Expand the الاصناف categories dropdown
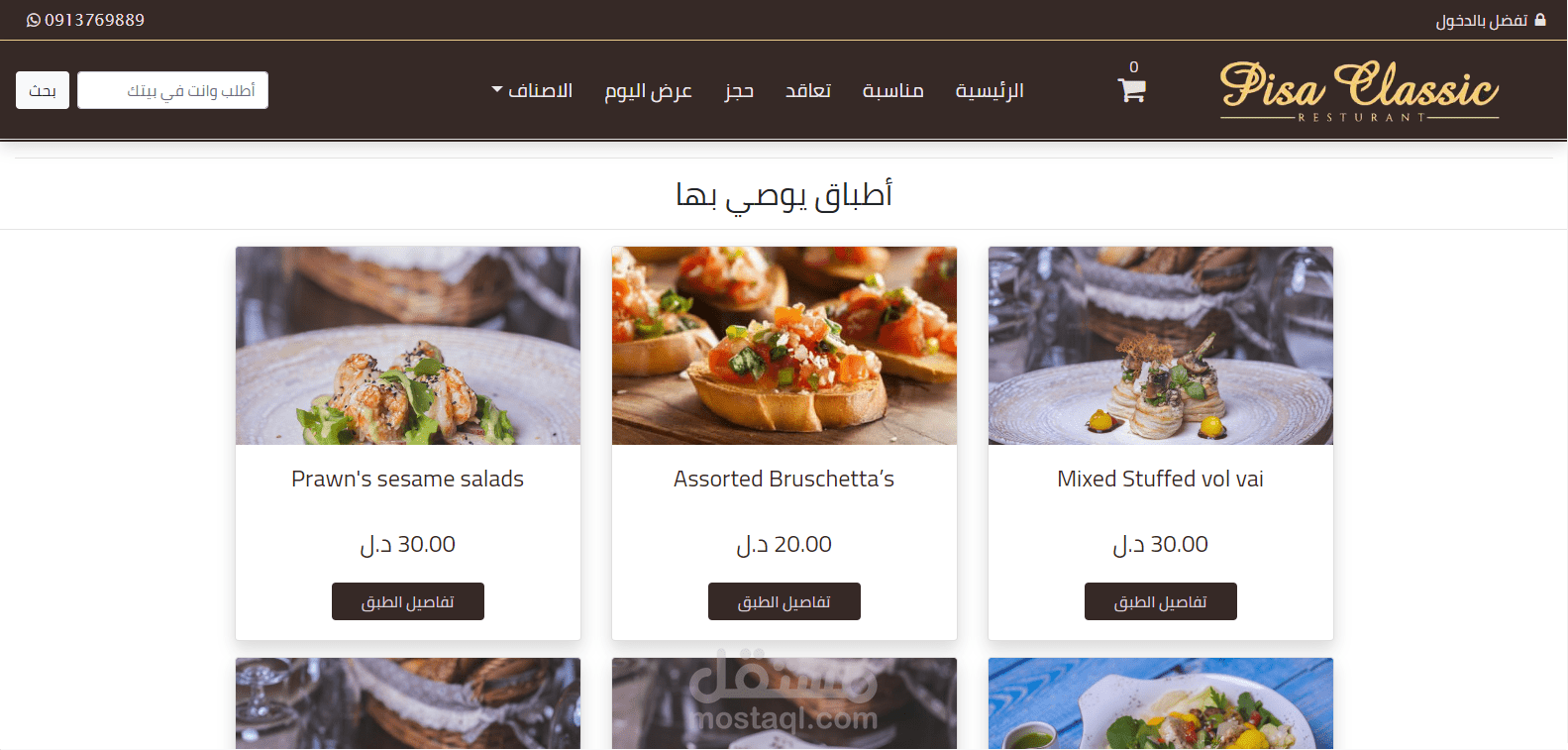 532,90
